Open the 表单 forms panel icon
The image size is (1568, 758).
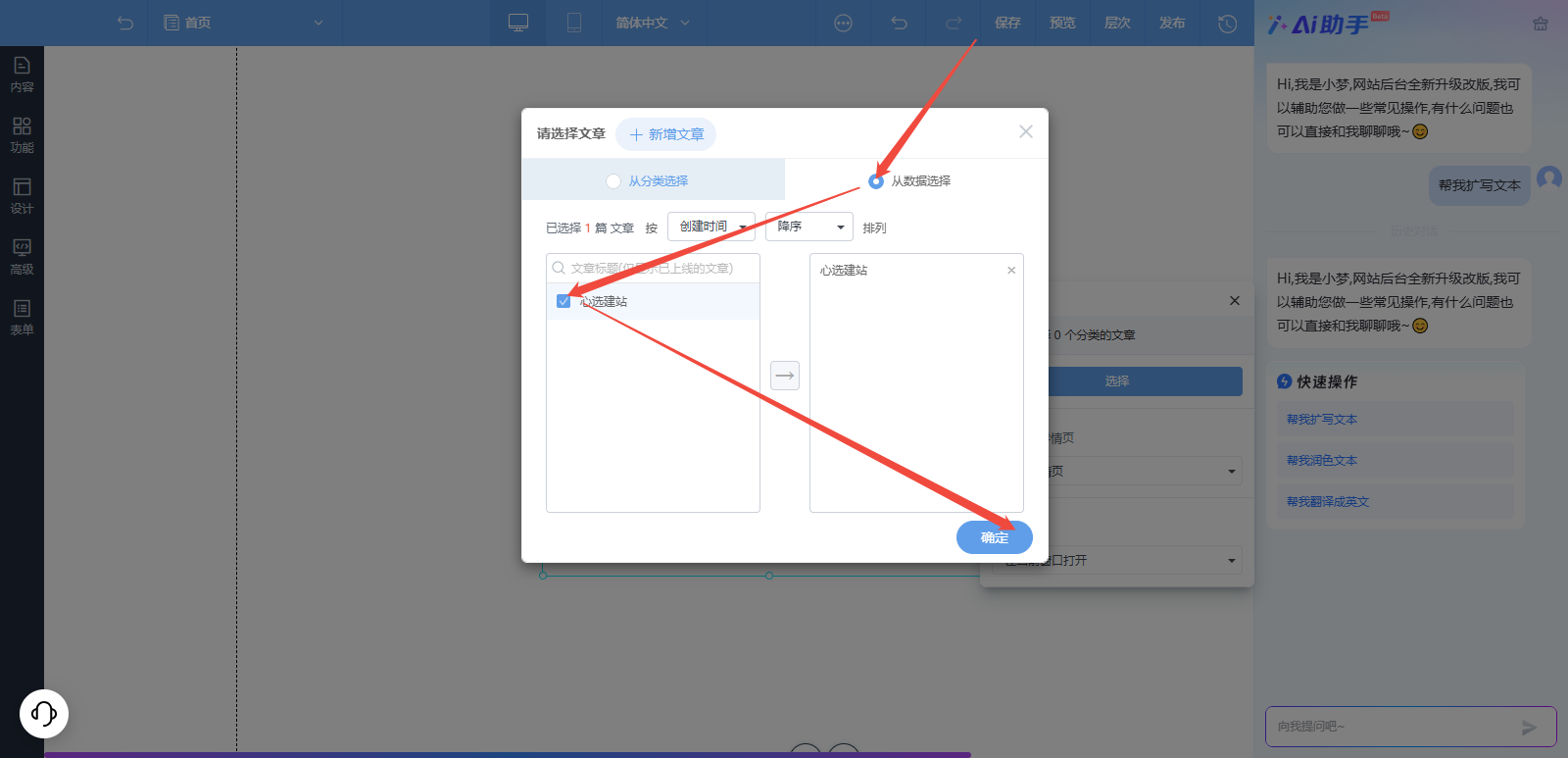(x=22, y=317)
